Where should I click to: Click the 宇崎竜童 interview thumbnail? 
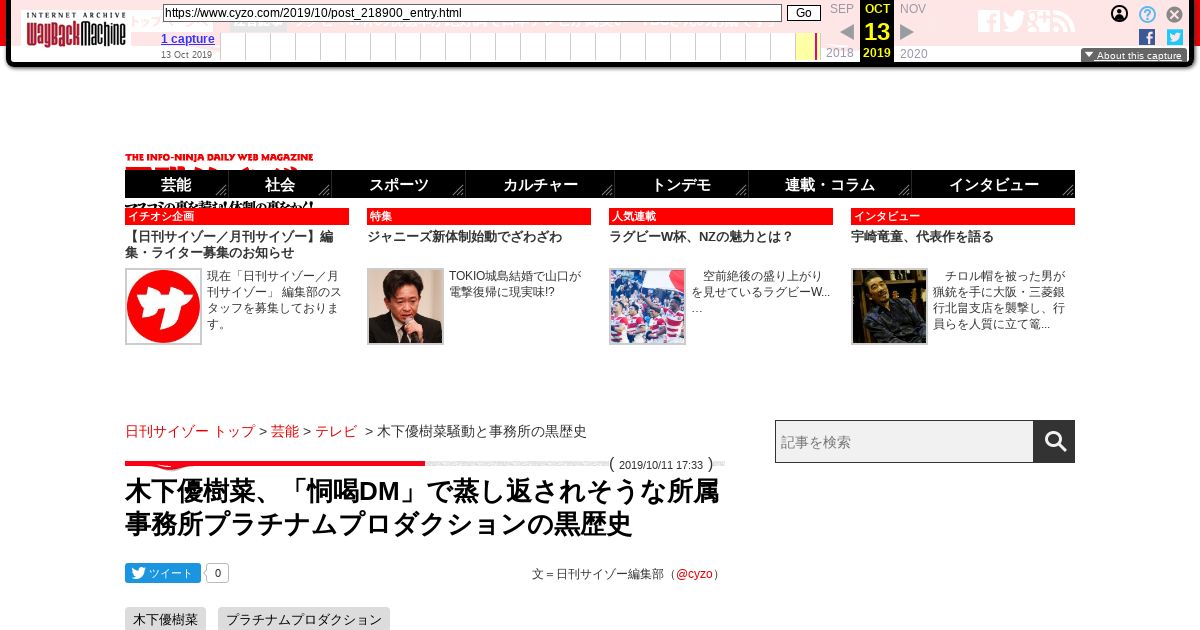click(x=889, y=306)
